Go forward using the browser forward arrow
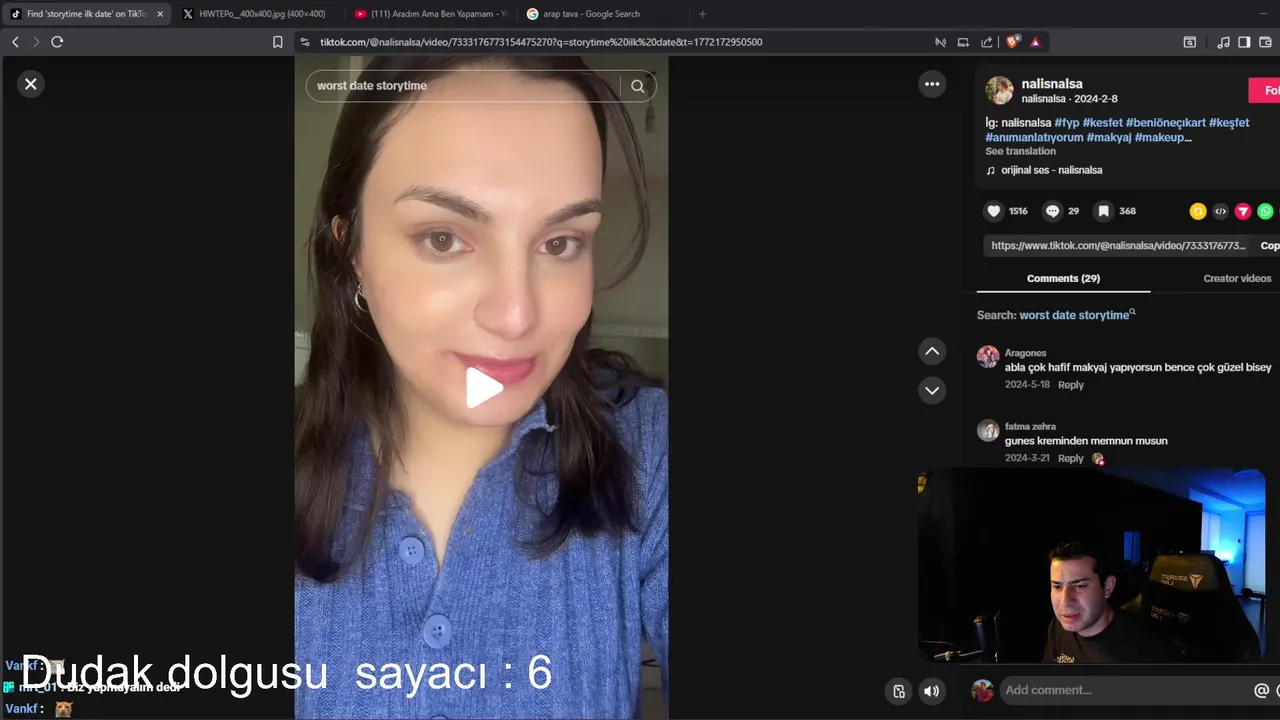 [x=36, y=42]
